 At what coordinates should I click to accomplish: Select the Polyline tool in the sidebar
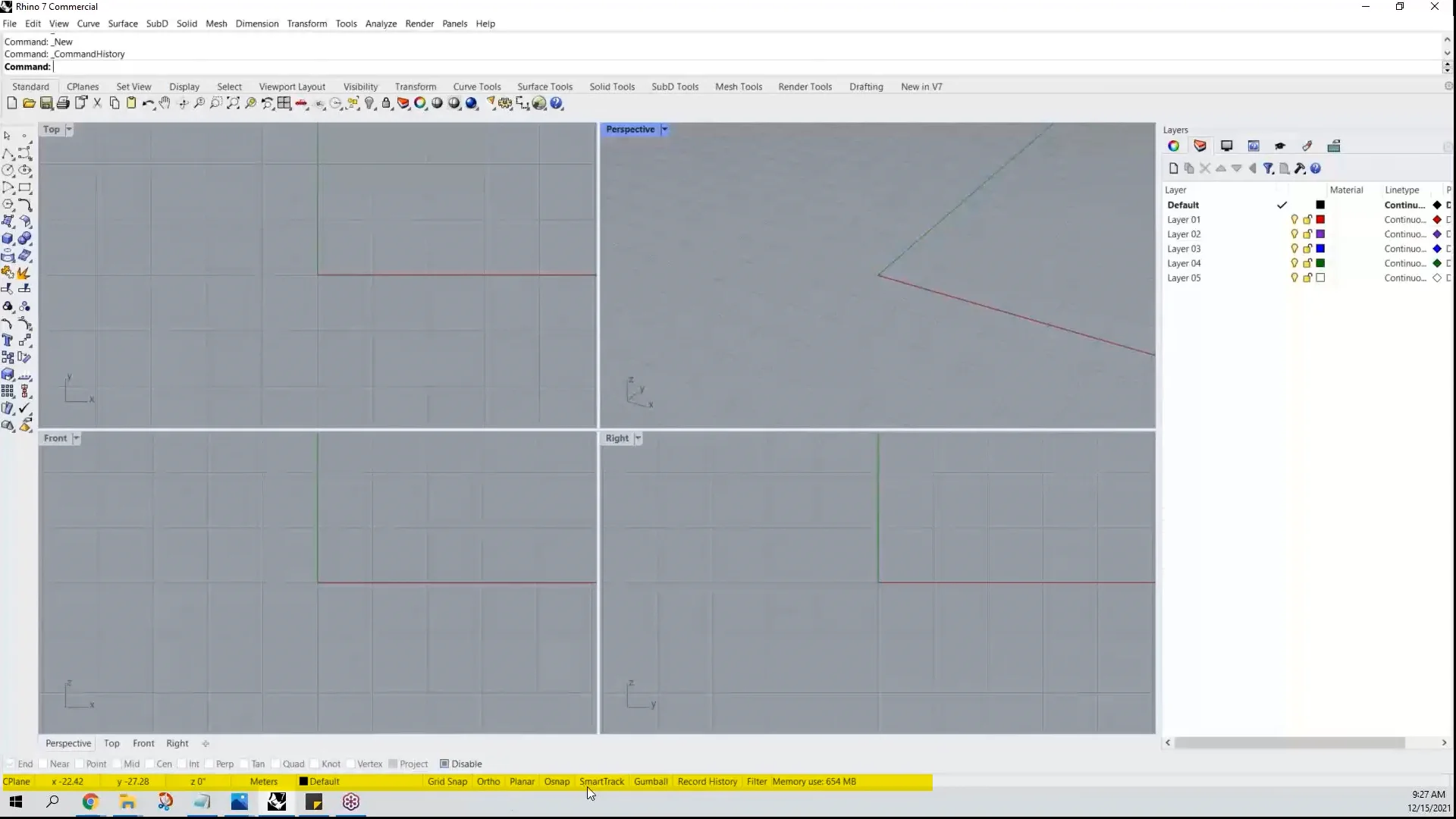(x=8, y=155)
